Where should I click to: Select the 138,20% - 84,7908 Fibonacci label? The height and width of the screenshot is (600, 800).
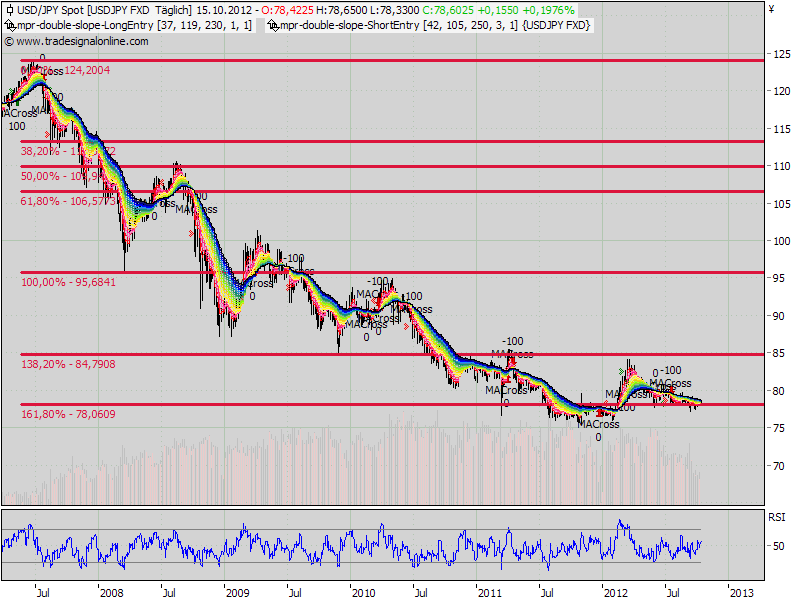68,364
